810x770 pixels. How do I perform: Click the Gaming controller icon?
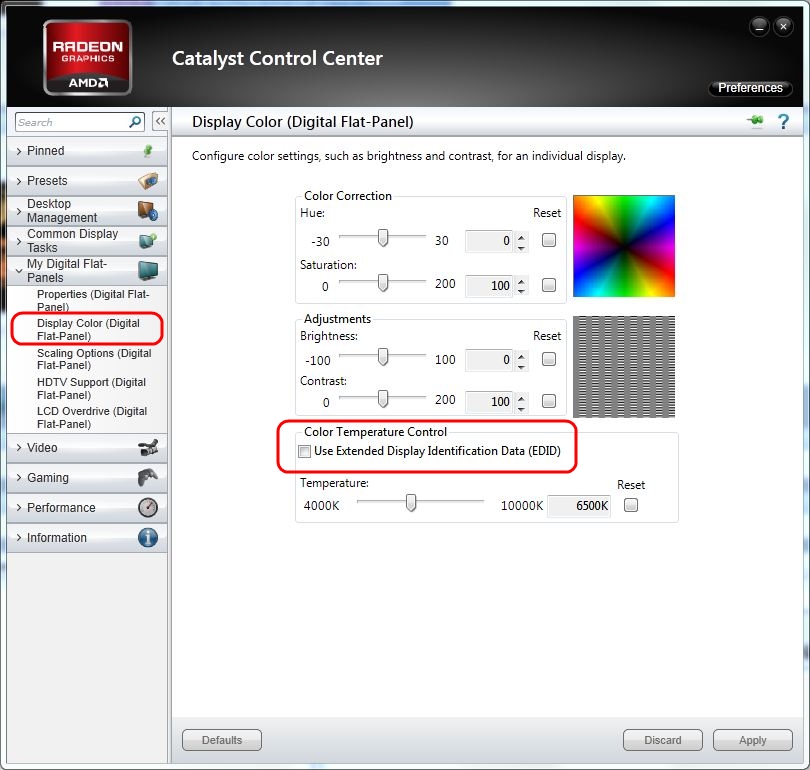click(x=148, y=477)
